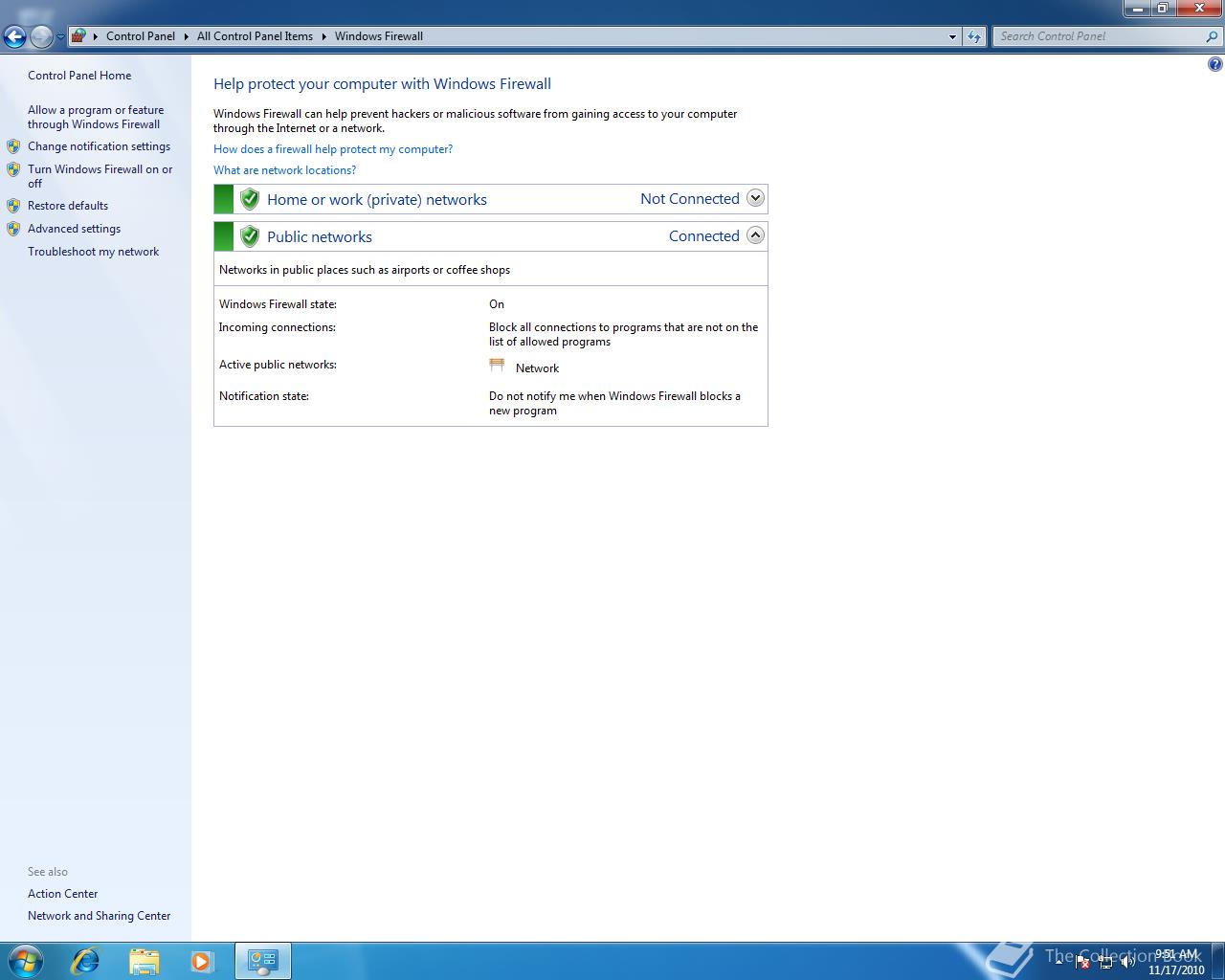Viewport: 1225px width, 980px height.
Task: Click the green shield next to Public networks
Action: pyautogui.click(x=249, y=235)
